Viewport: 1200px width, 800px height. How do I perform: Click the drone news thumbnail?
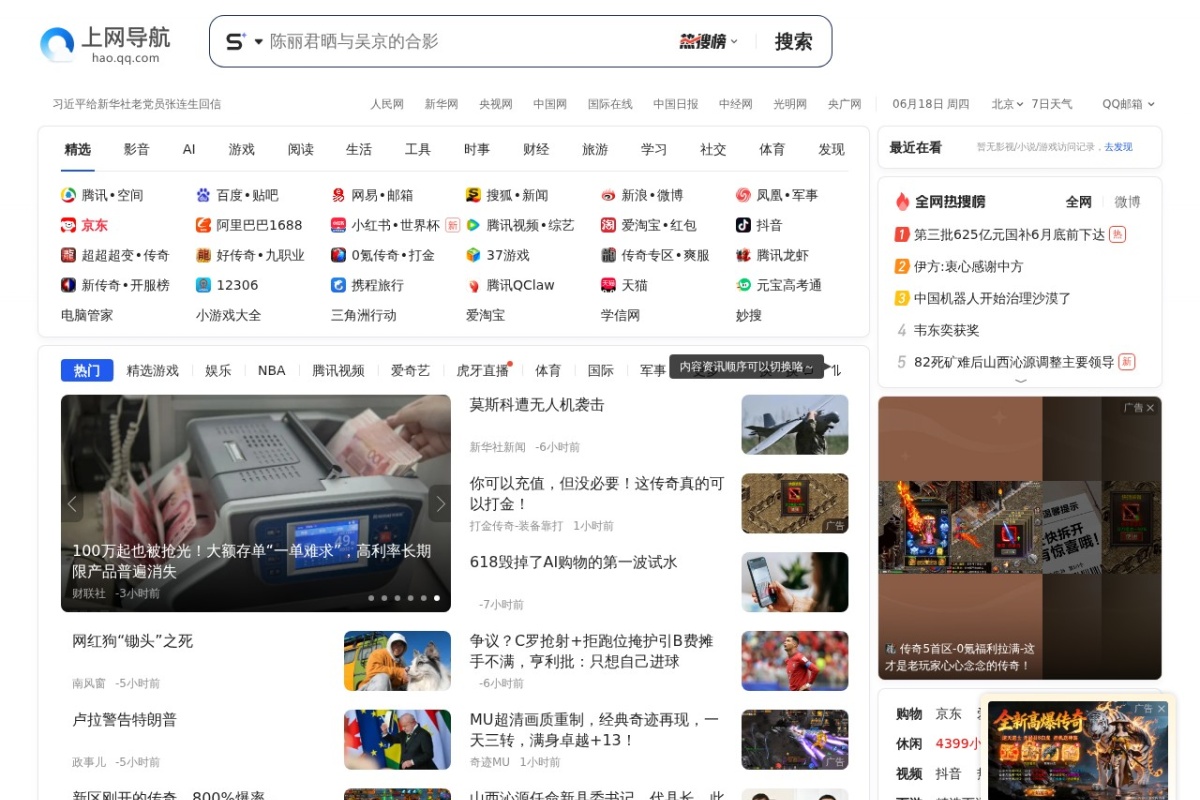click(x=795, y=425)
